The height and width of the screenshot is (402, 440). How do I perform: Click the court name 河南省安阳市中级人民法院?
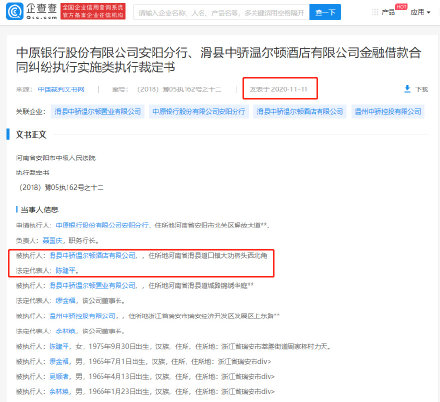click(56, 158)
